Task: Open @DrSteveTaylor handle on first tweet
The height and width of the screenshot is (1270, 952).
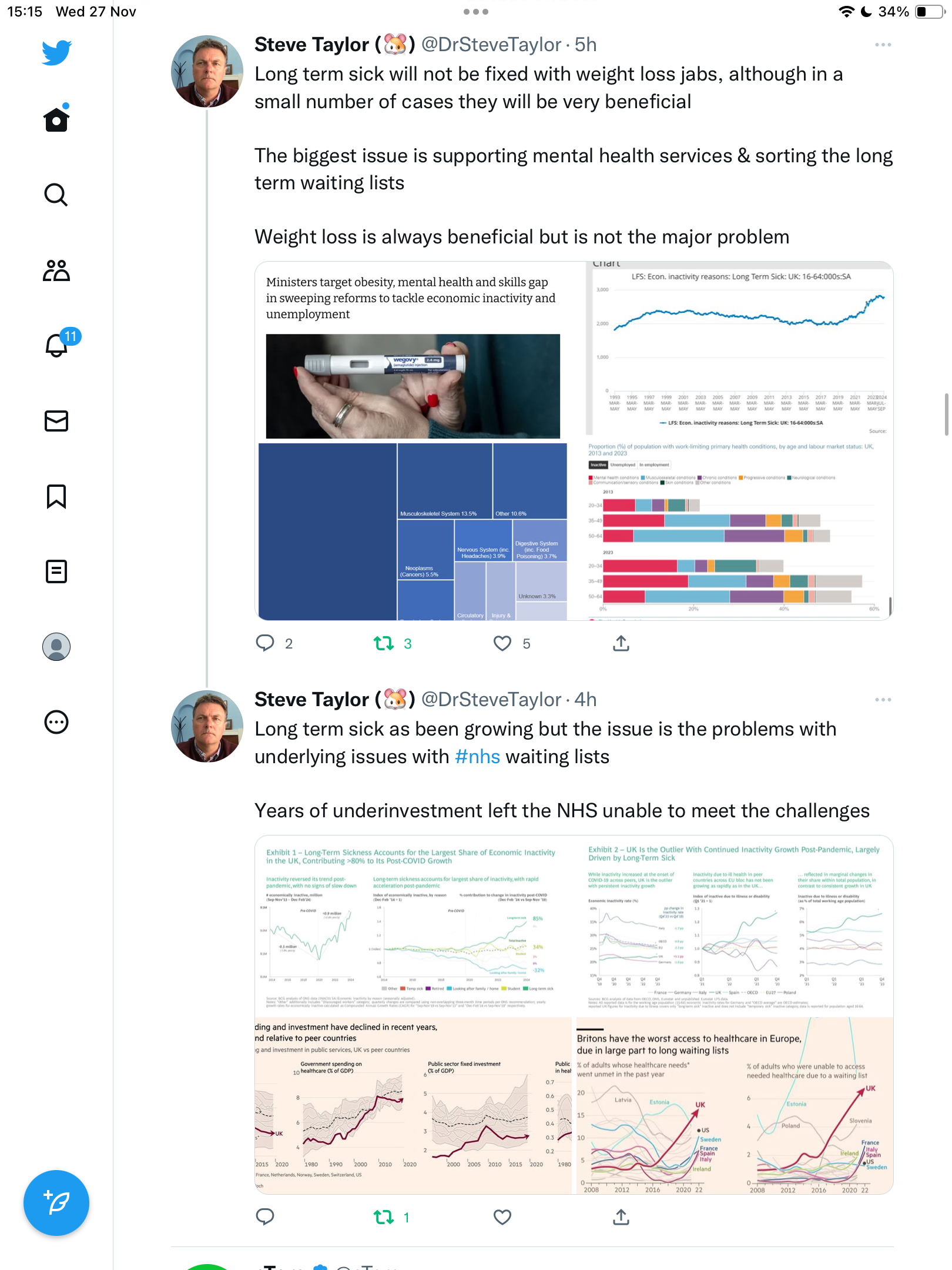Action: tap(491, 45)
